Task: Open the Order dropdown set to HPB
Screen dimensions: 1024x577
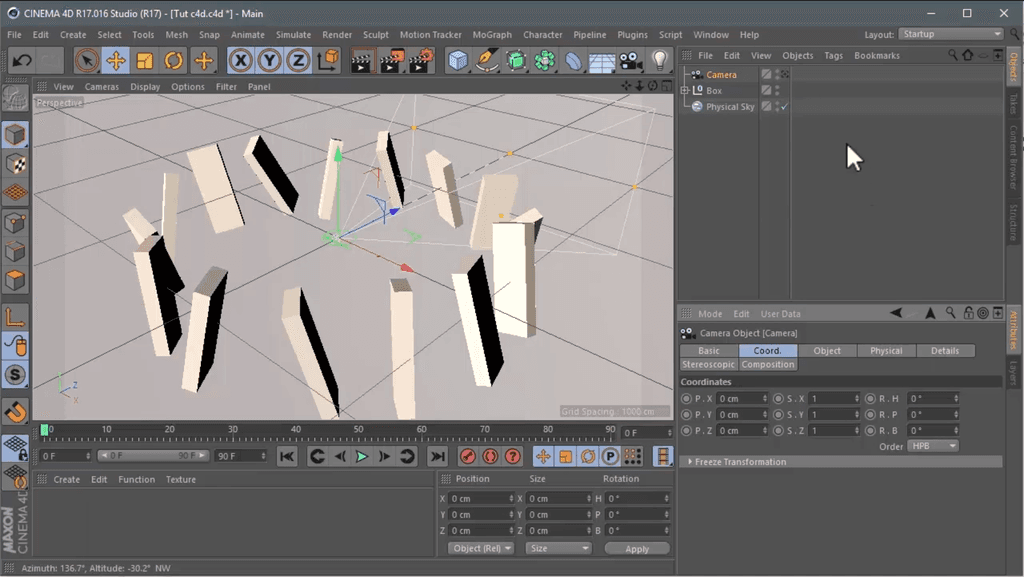Action: point(932,445)
